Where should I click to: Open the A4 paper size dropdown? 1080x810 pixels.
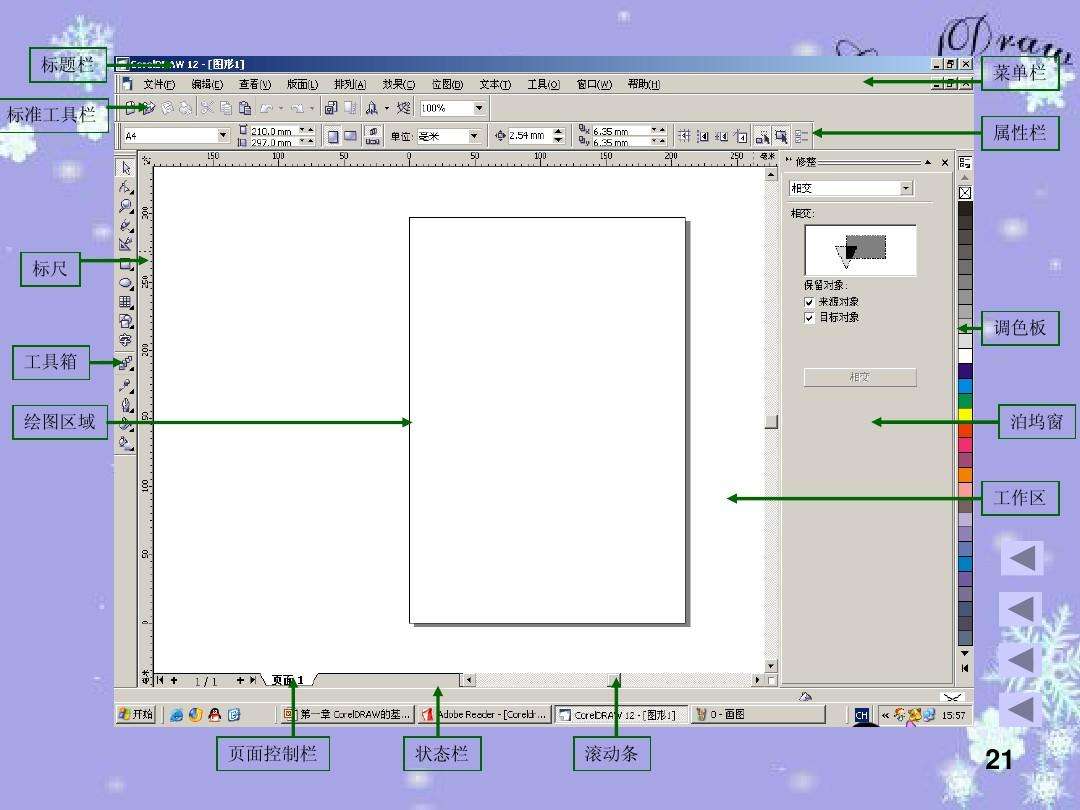point(222,136)
